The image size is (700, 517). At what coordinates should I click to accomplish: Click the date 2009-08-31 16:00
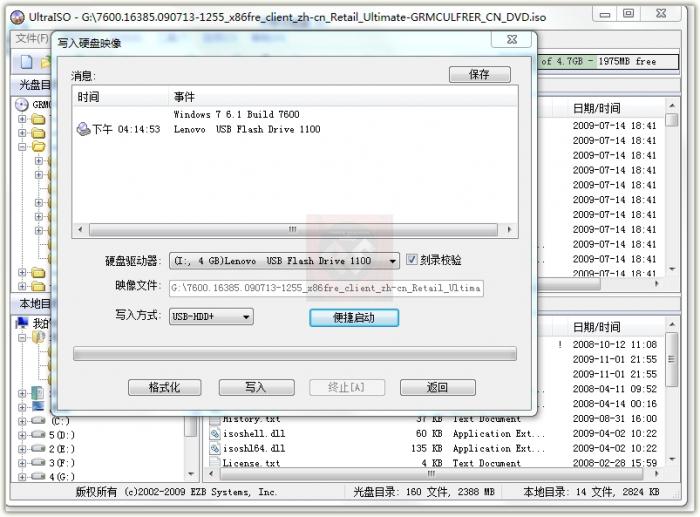click(615, 418)
